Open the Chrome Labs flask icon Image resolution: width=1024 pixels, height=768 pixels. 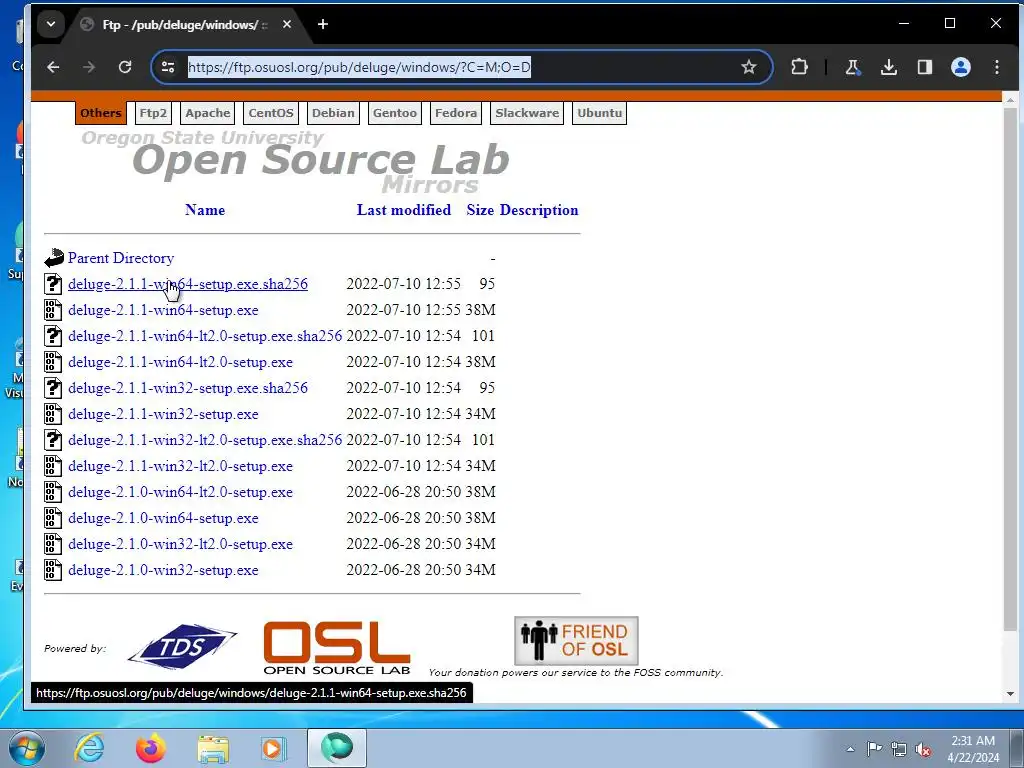[852, 67]
